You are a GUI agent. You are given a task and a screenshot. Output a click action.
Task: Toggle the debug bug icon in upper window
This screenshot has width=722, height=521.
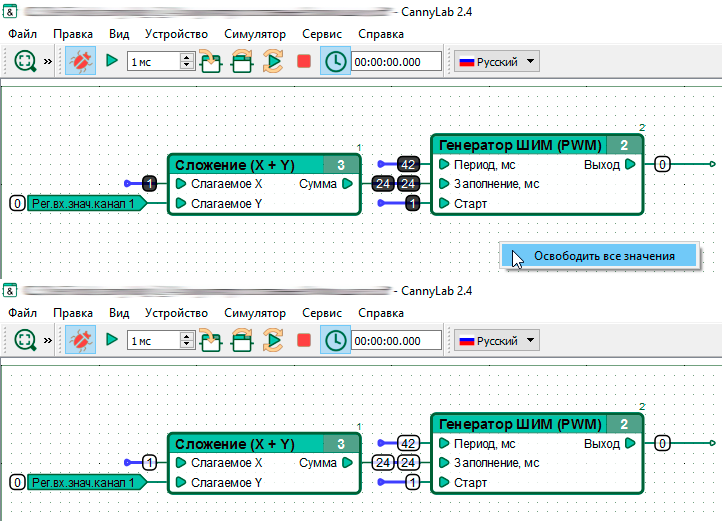tap(81, 61)
